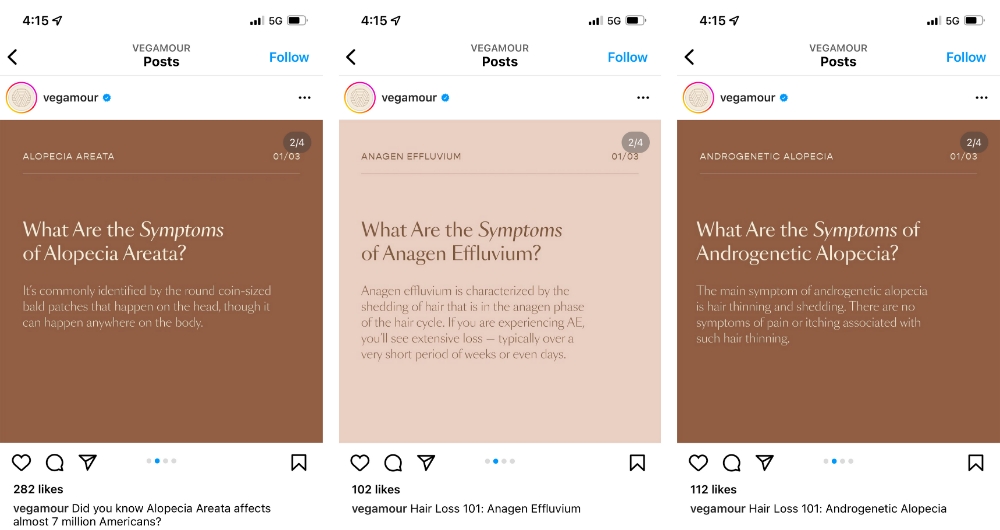The width and height of the screenshot is (1000, 530).
Task: Go back using arrow on the first screen
Action: coord(13,57)
